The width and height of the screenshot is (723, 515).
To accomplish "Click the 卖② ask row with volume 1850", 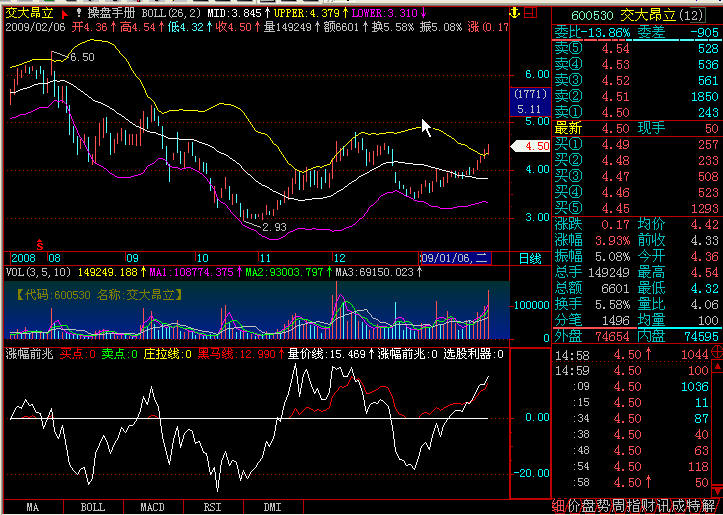I will pos(636,96).
